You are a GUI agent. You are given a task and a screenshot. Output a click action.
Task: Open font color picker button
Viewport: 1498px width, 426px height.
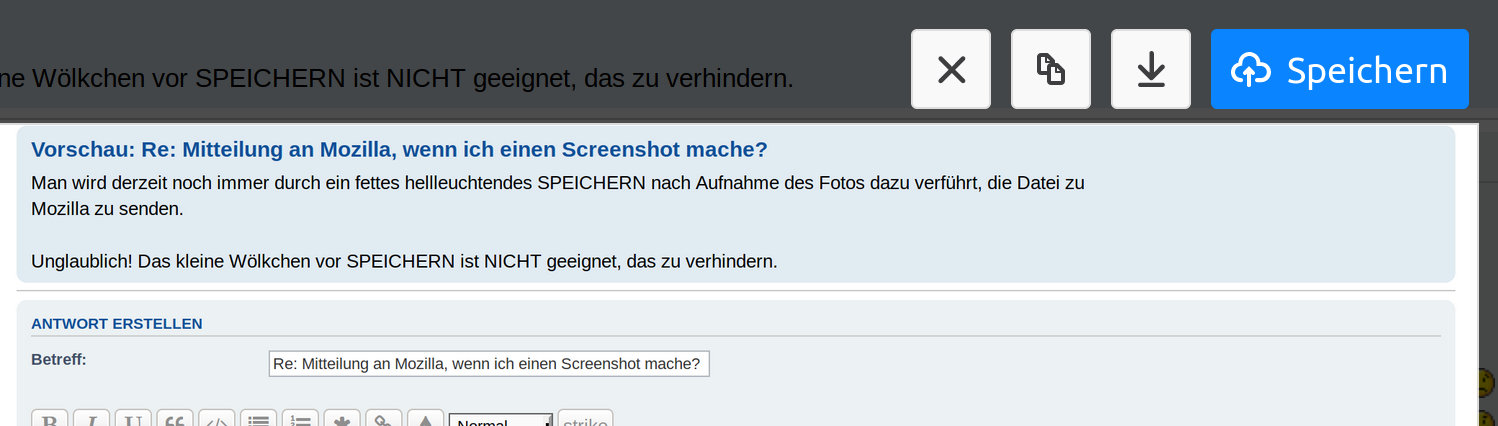(425, 419)
